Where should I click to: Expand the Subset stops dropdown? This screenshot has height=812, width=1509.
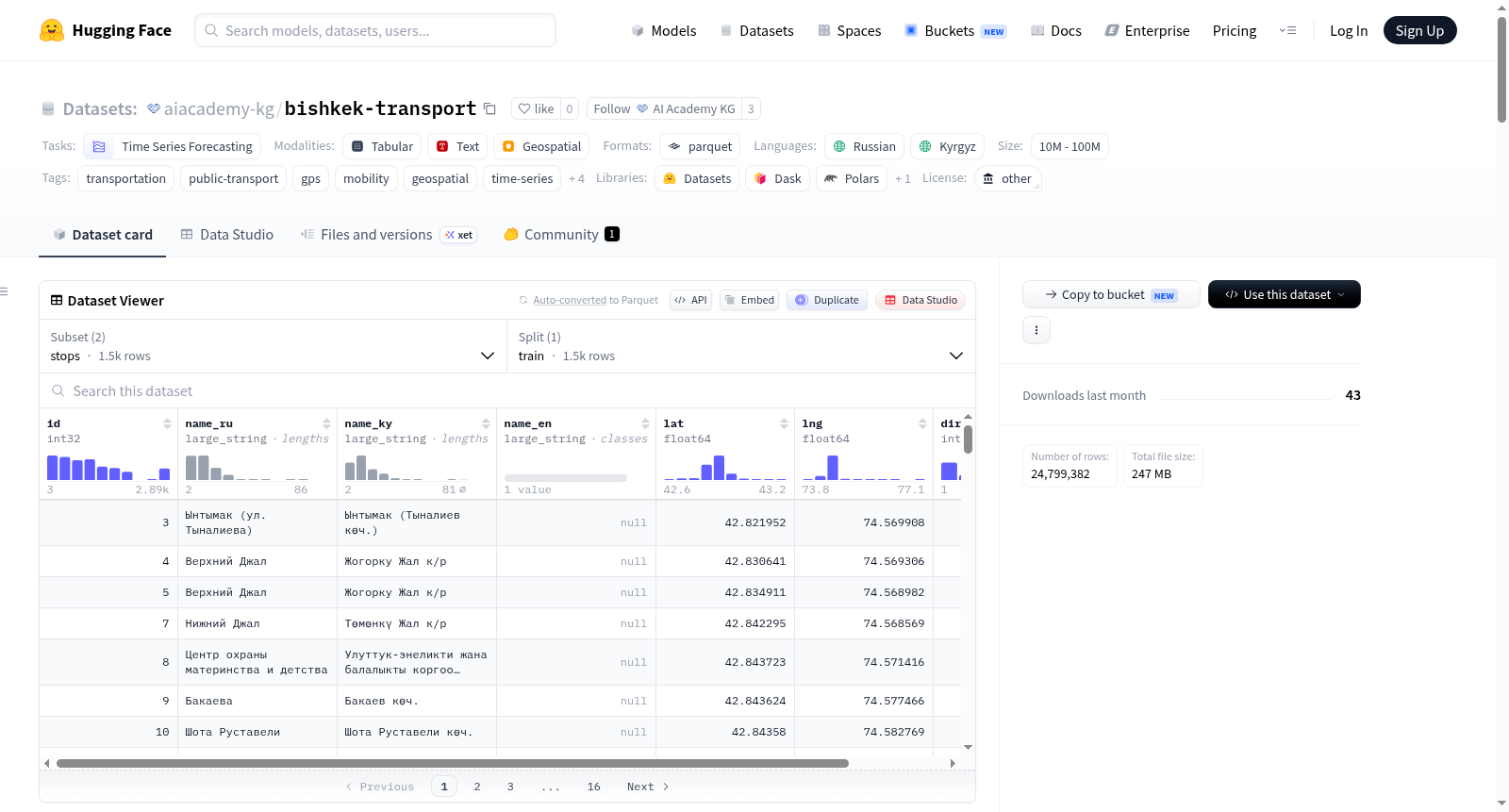[x=274, y=346]
